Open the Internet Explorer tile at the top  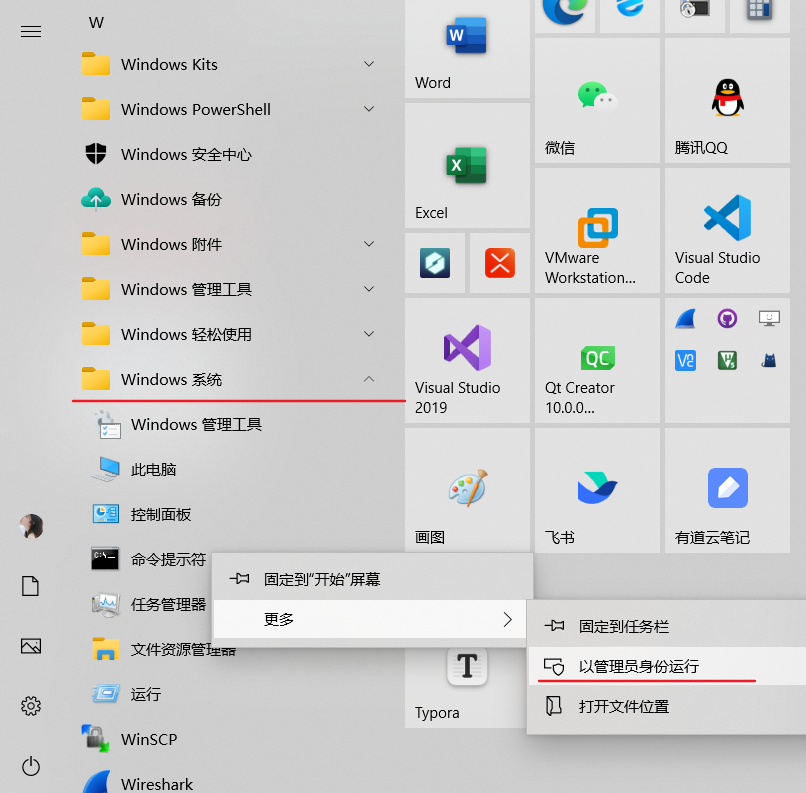pyautogui.click(x=630, y=16)
